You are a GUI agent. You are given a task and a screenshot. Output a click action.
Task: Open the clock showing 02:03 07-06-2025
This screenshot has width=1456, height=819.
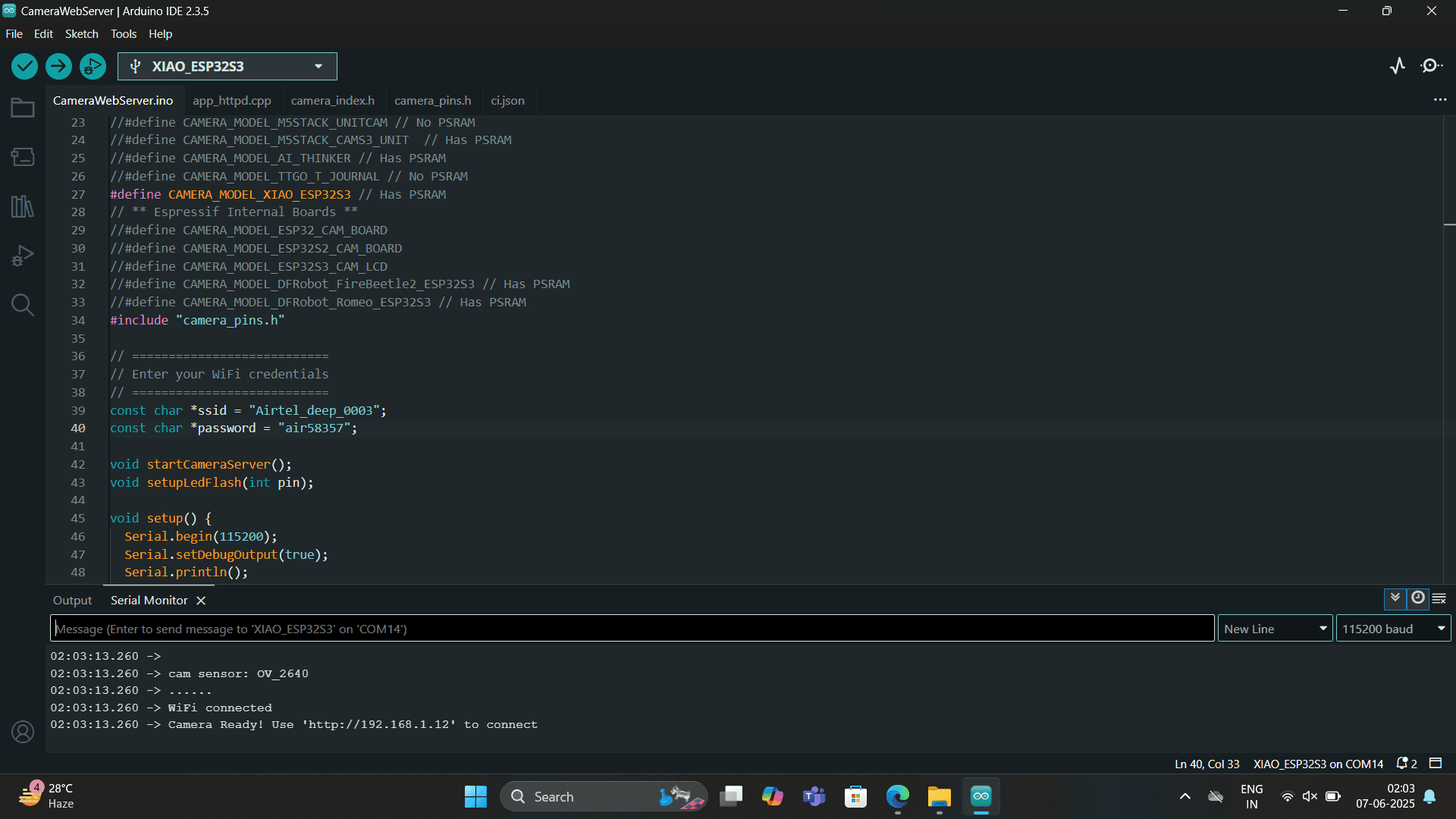point(1385,796)
